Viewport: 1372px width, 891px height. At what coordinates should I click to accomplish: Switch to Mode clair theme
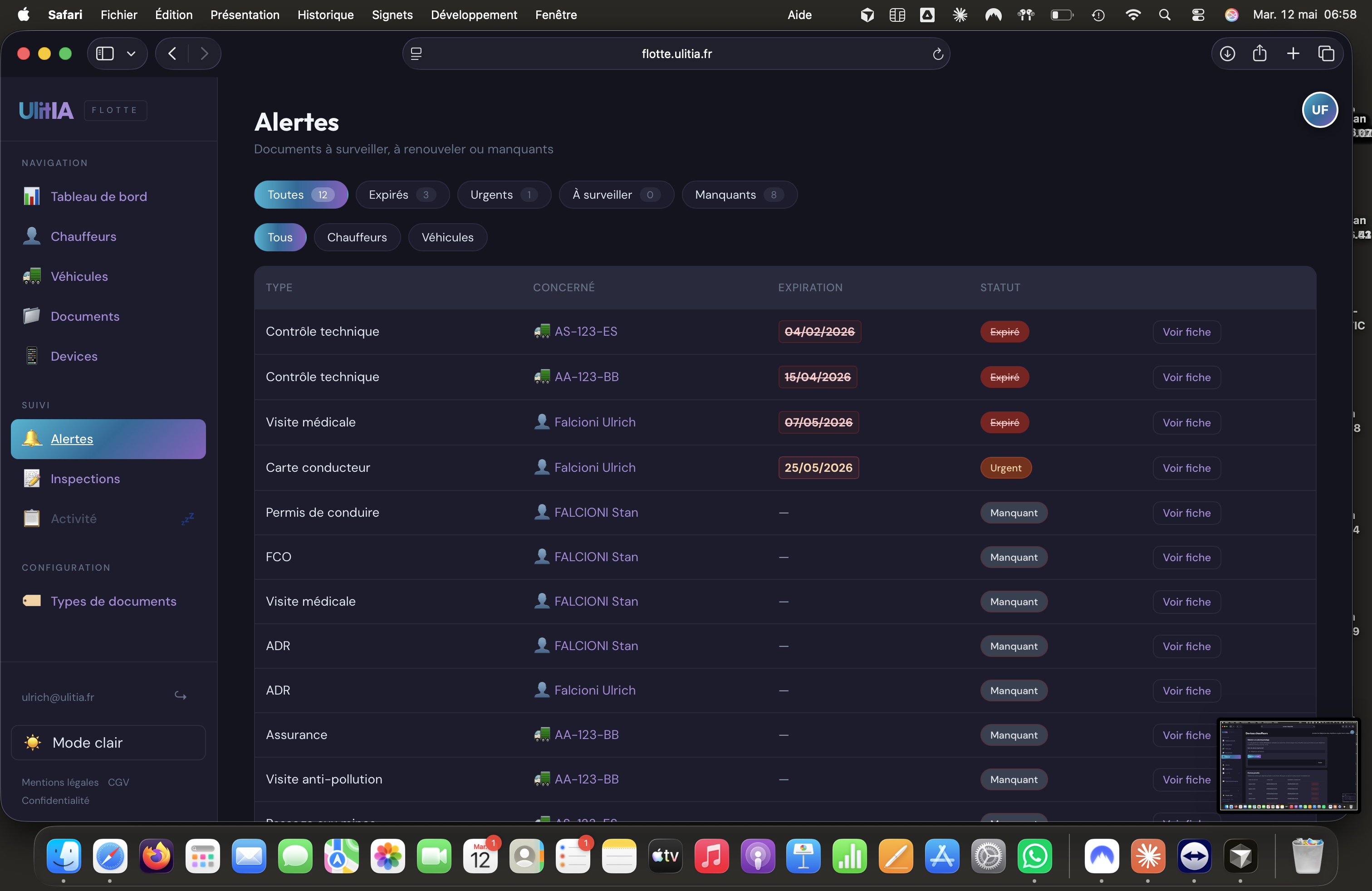[108, 743]
